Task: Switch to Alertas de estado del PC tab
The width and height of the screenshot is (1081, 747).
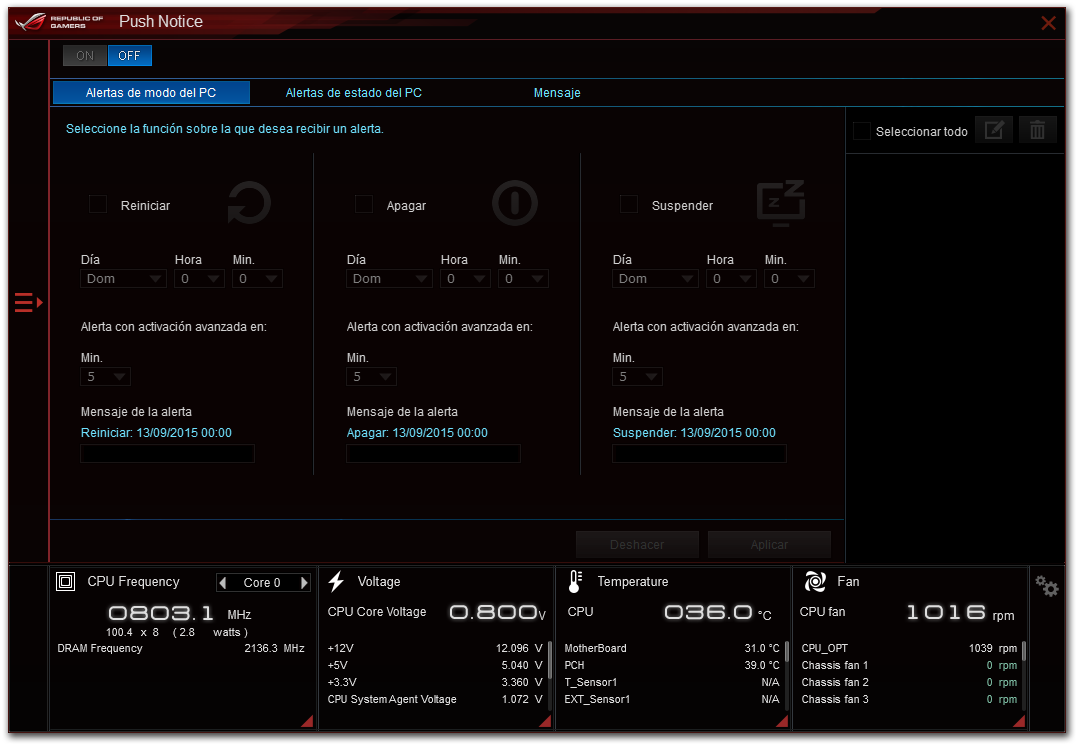Action: [x=353, y=93]
